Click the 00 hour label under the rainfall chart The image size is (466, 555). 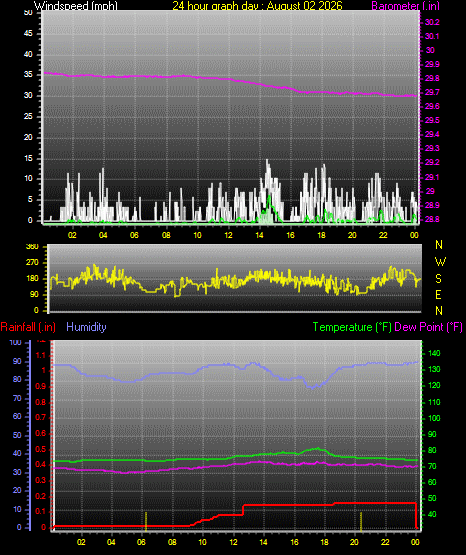pyautogui.click(x=415, y=542)
